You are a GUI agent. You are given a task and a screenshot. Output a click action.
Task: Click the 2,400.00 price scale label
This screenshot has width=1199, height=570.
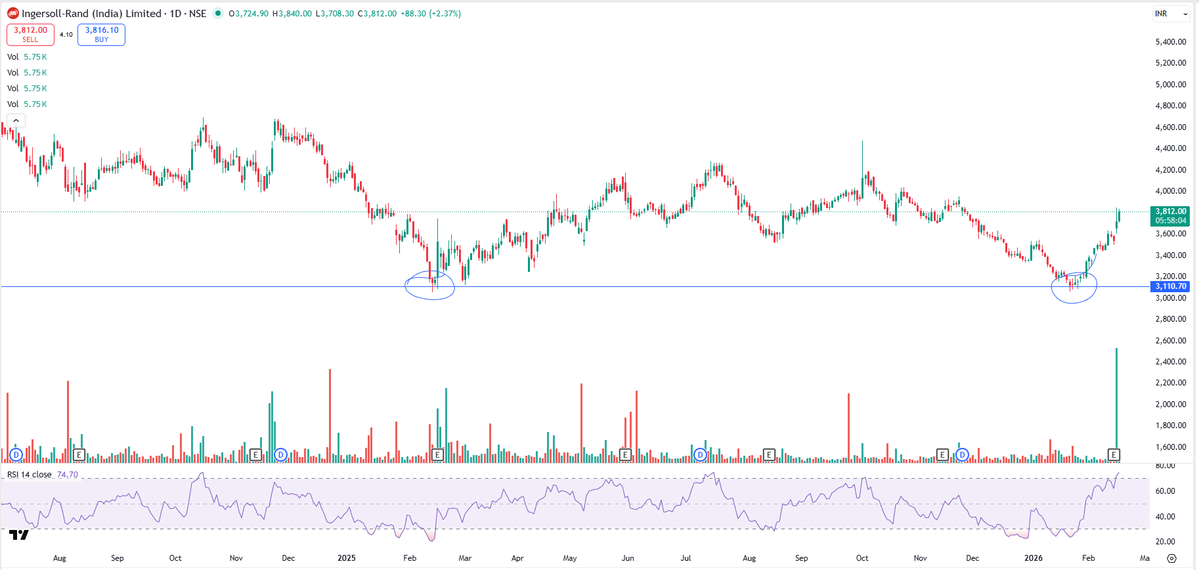[1170, 362]
